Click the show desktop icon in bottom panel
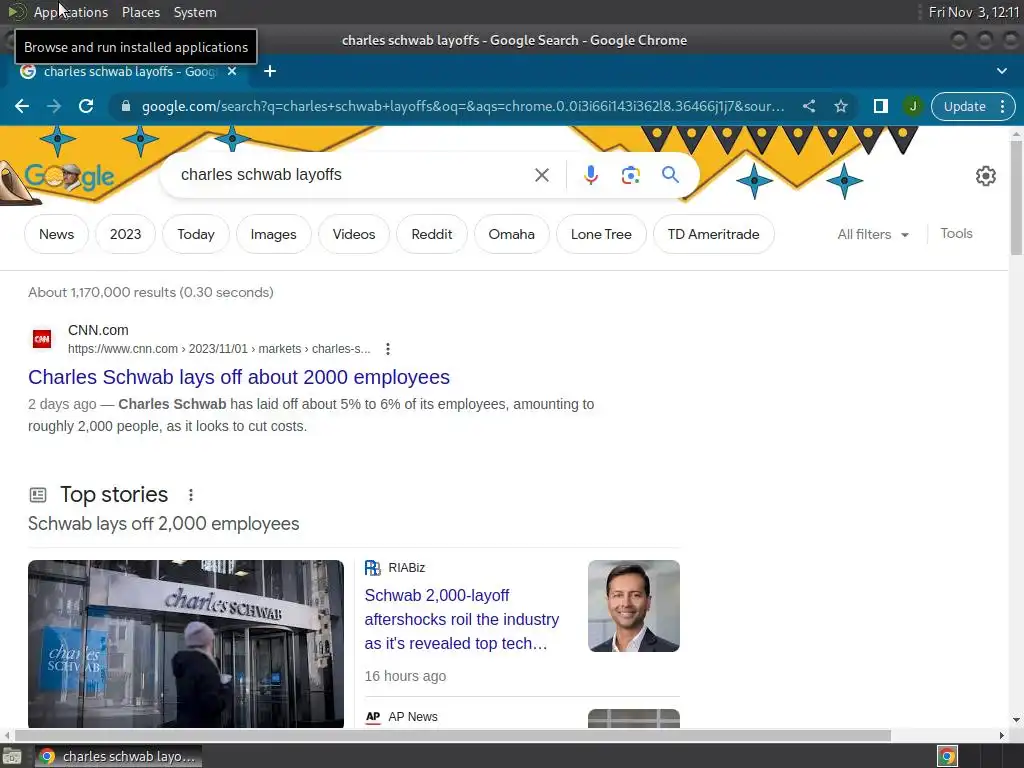 pyautogui.click(x=12, y=756)
